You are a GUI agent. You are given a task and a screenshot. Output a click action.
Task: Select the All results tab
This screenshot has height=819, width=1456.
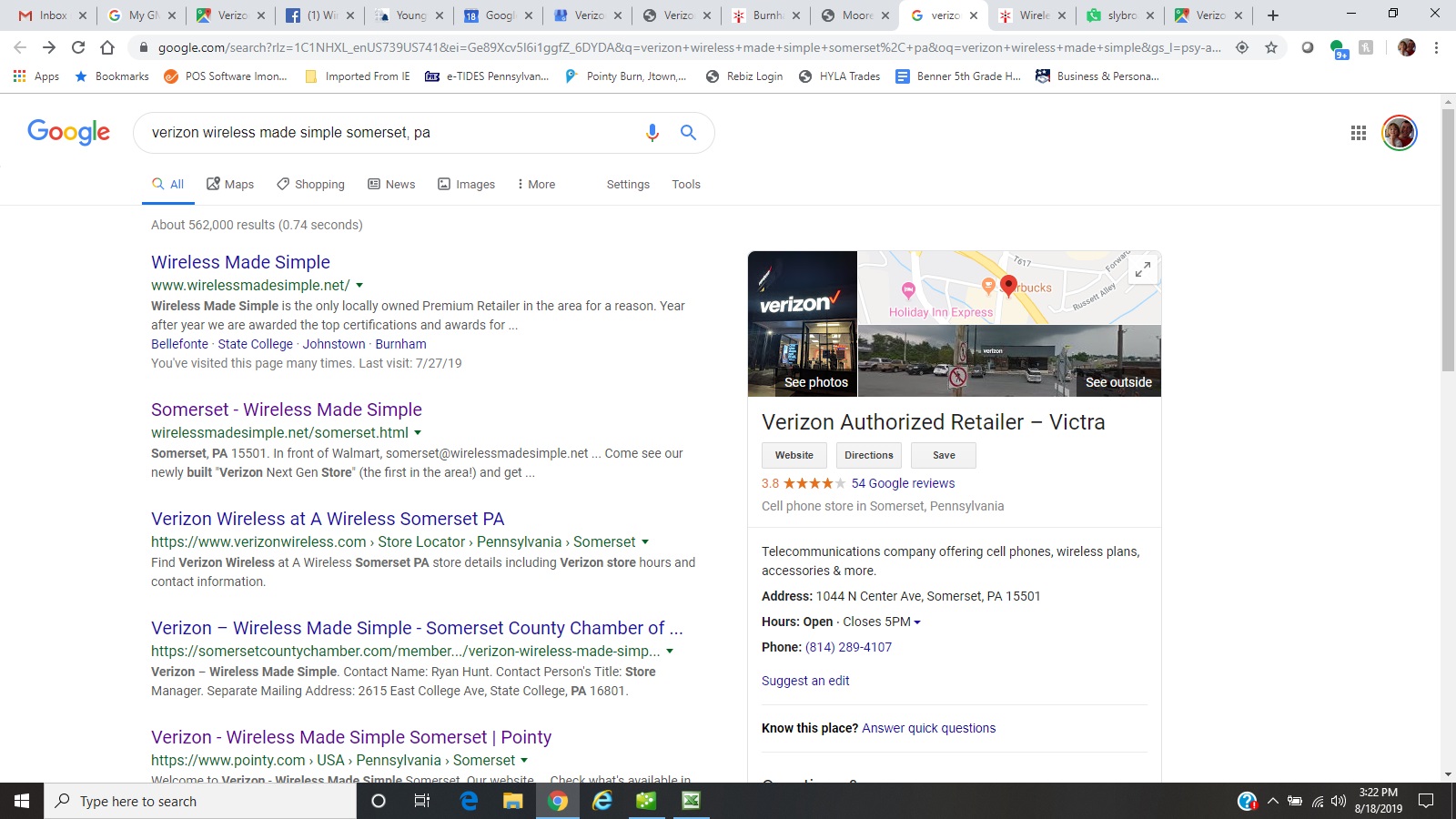pos(168,184)
